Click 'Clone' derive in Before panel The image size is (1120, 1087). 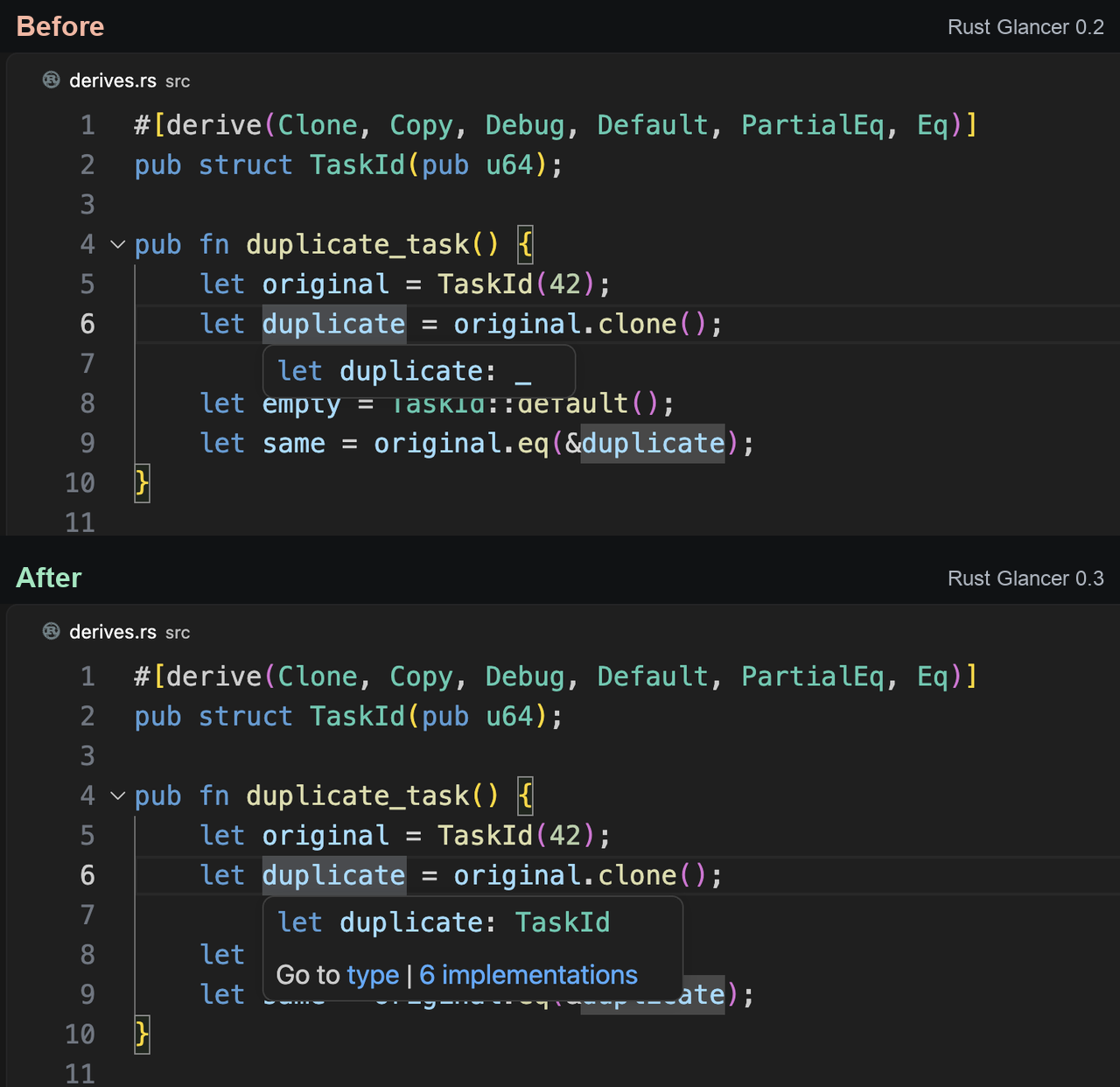[318, 125]
